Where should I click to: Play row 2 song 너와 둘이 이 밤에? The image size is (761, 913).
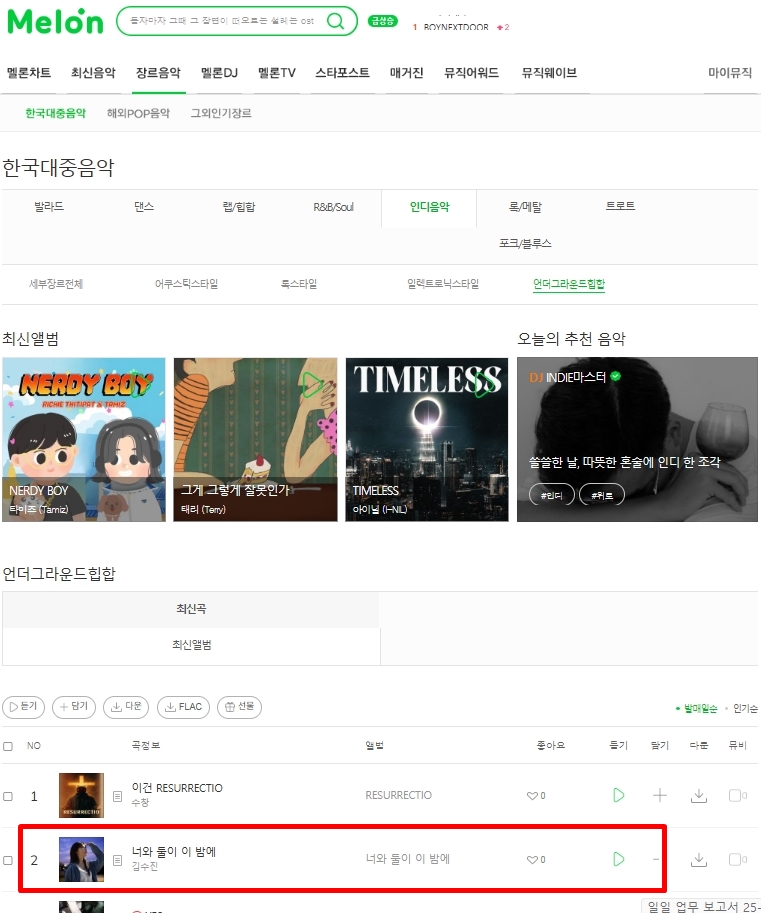(618, 859)
